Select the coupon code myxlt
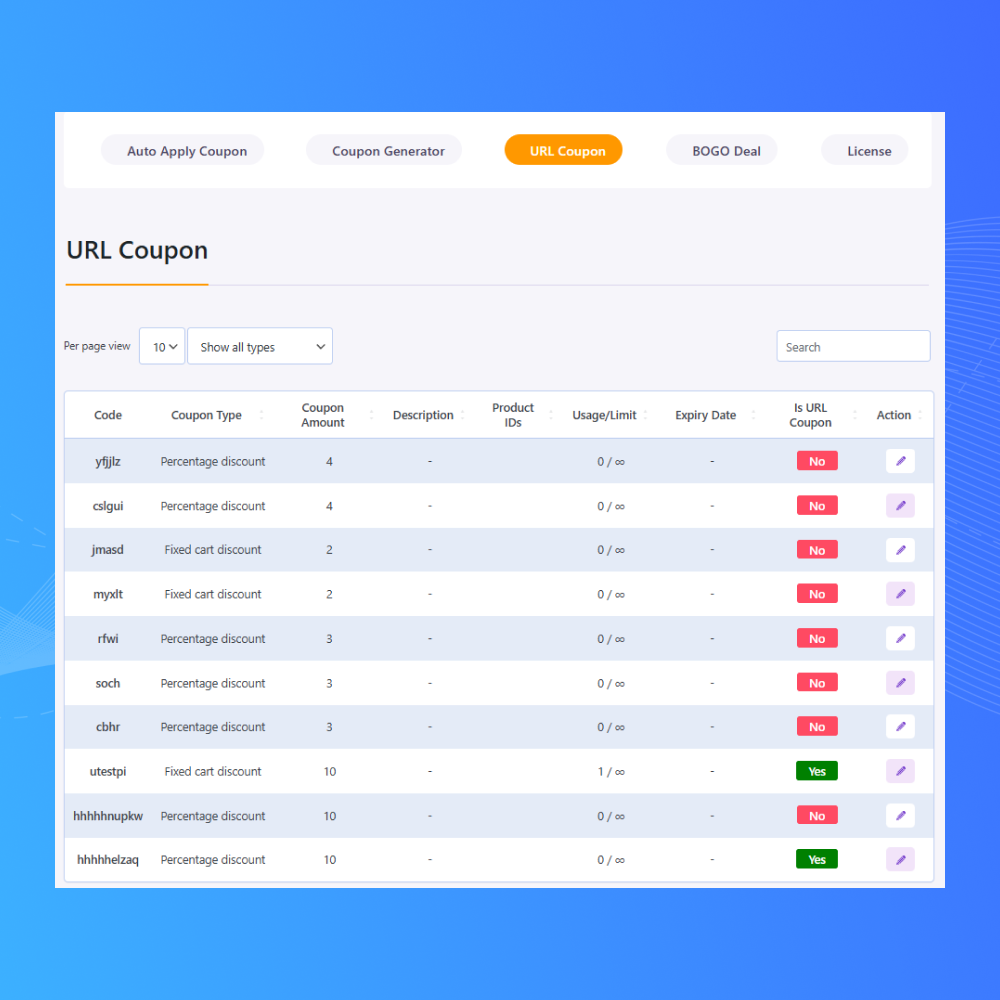 [x=108, y=594]
